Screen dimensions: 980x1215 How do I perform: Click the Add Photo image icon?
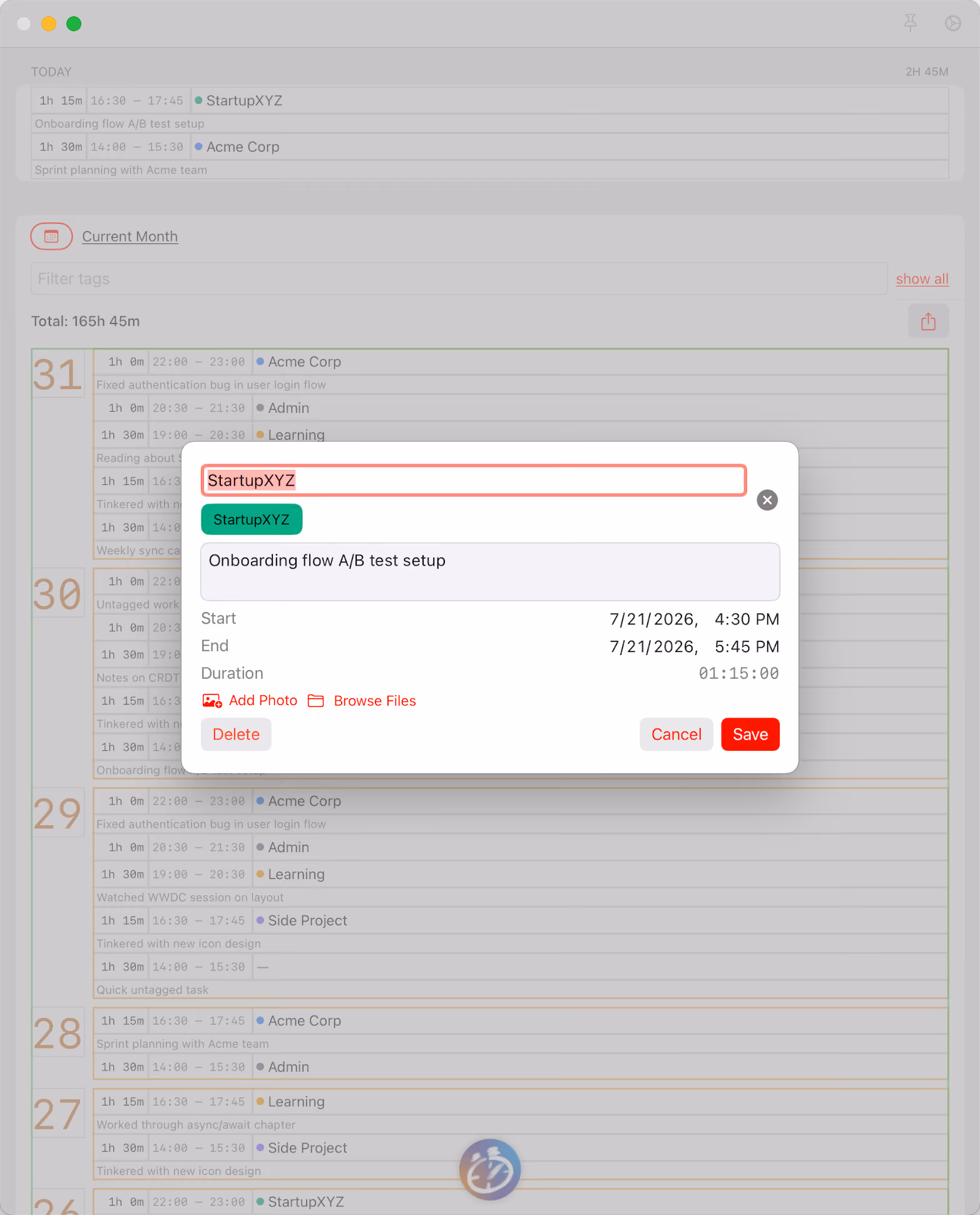point(212,701)
